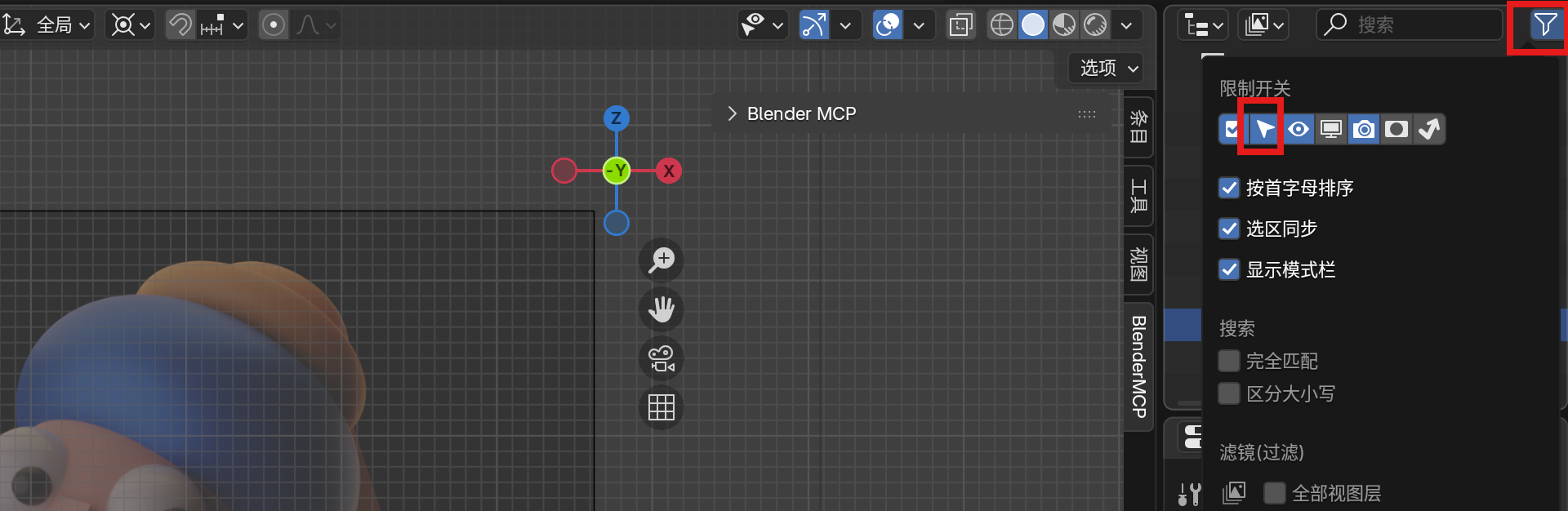
Task: Open the gizmo options dropdown arrow
Action: coord(845,25)
